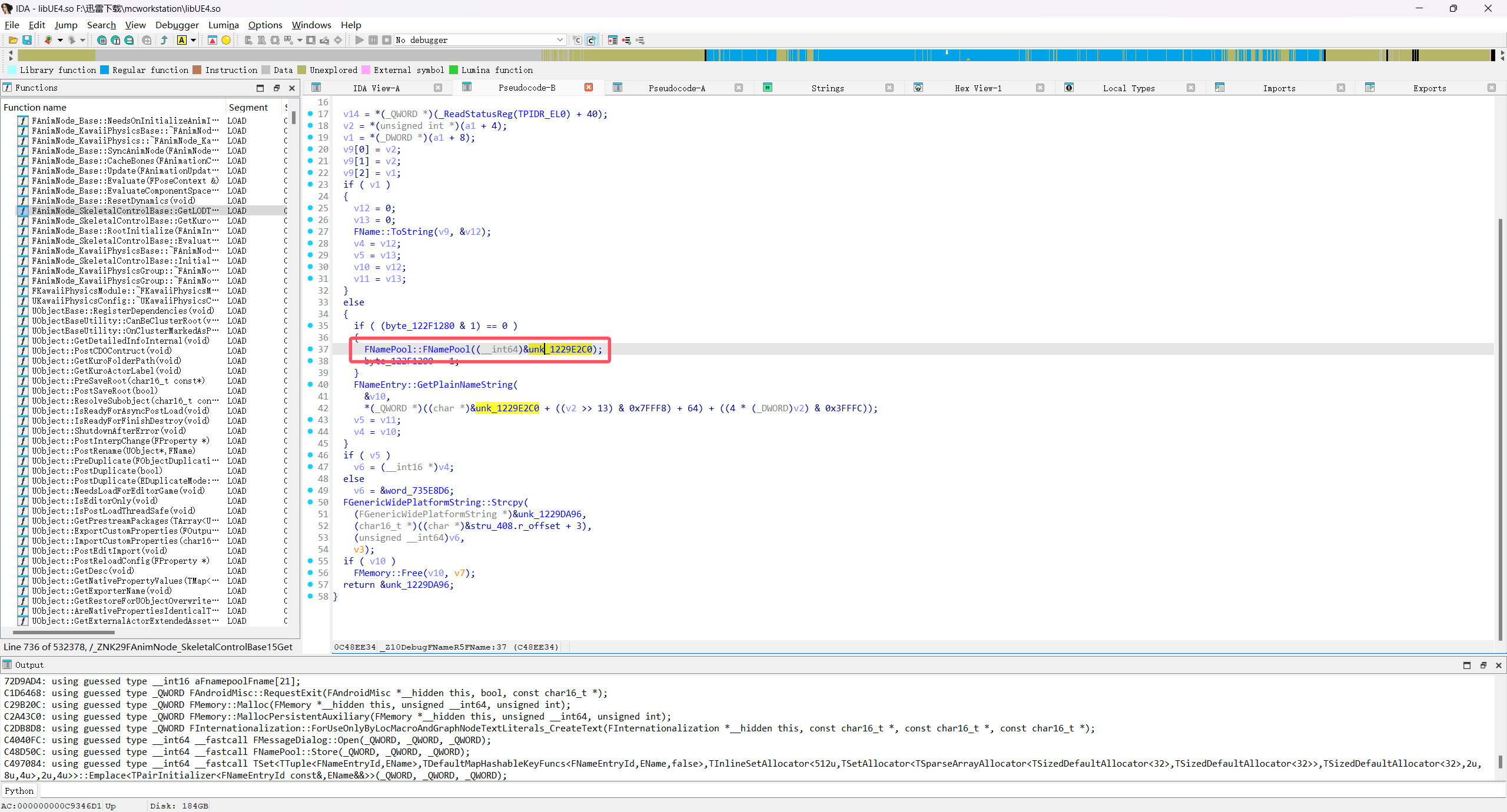Jump back with the back-navigation toolbar icon

48,40
